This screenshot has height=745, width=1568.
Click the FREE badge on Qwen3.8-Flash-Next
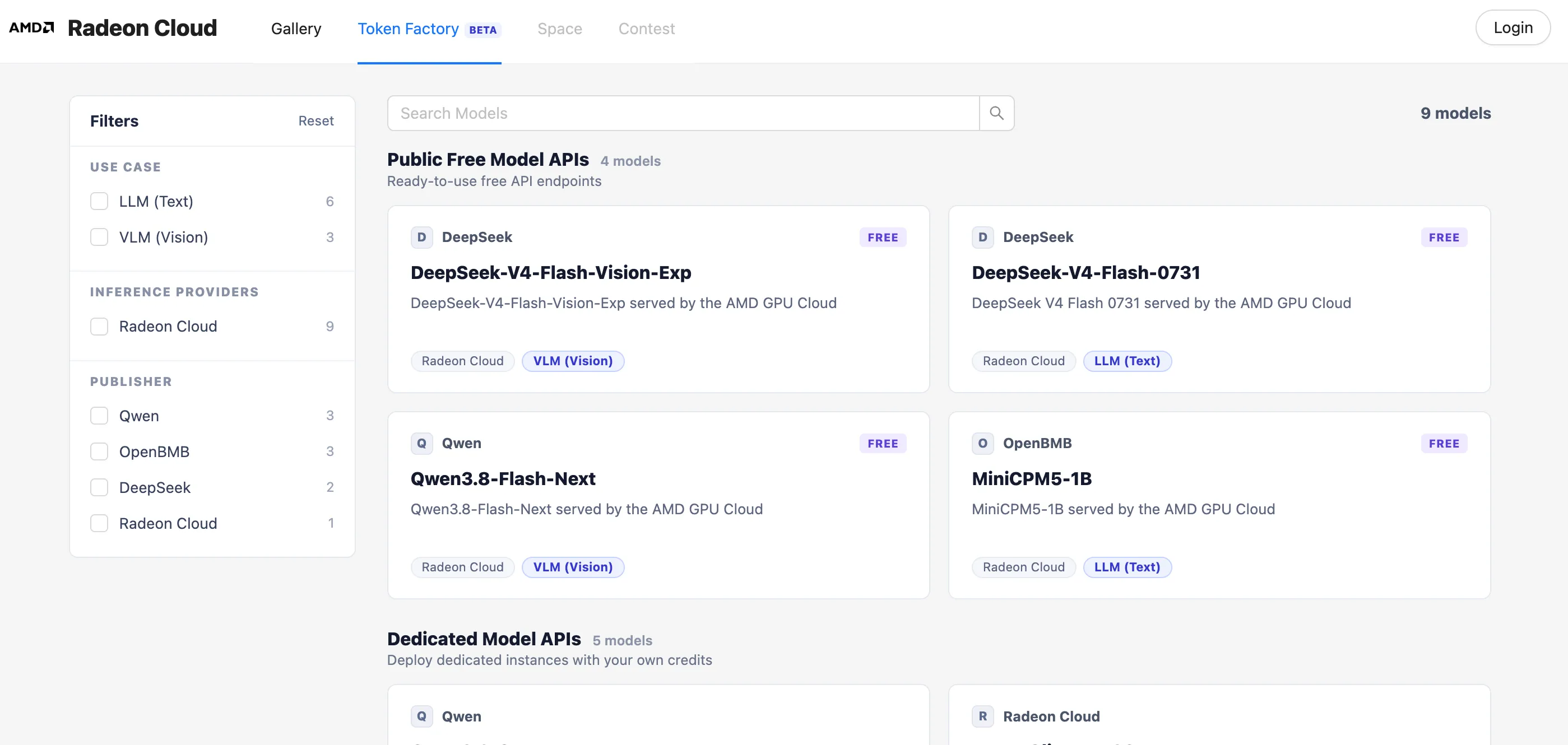point(883,444)
